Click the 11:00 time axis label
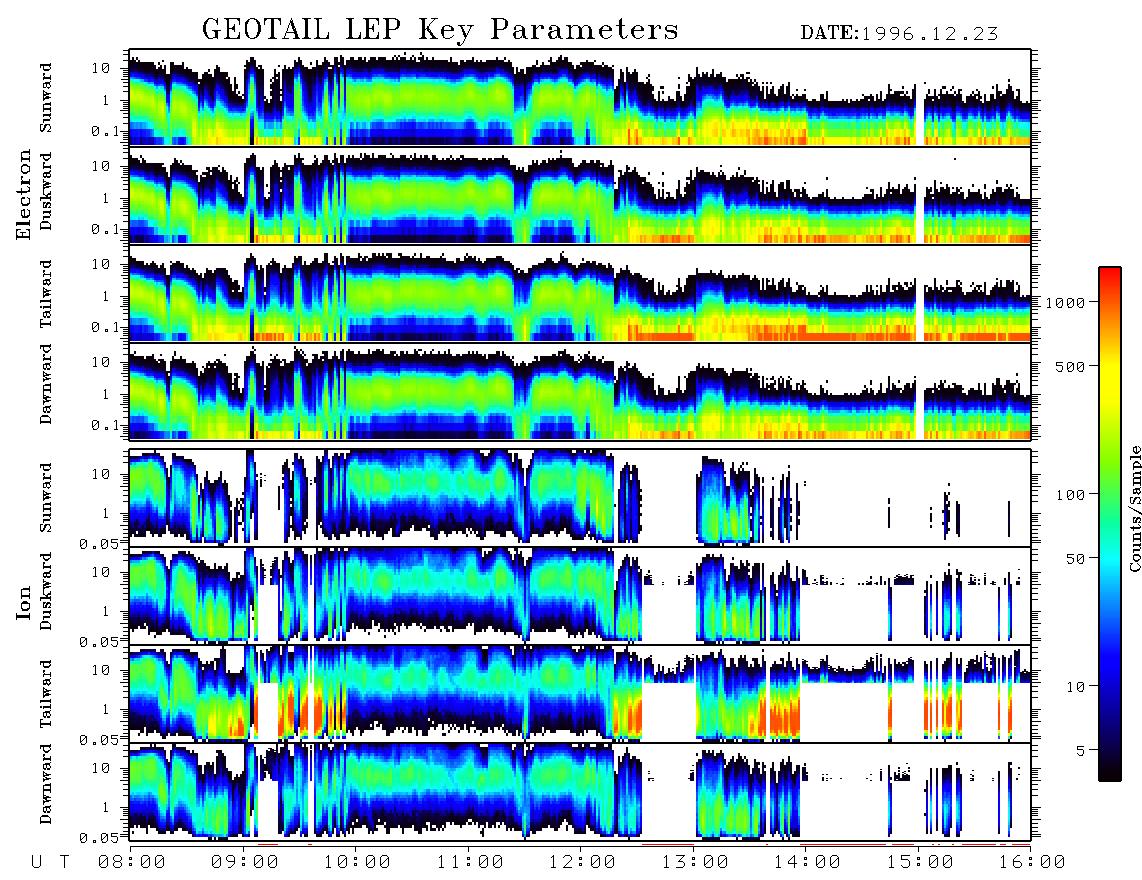The height and width of the screenshot is (880, 1142). click(470, 863)
